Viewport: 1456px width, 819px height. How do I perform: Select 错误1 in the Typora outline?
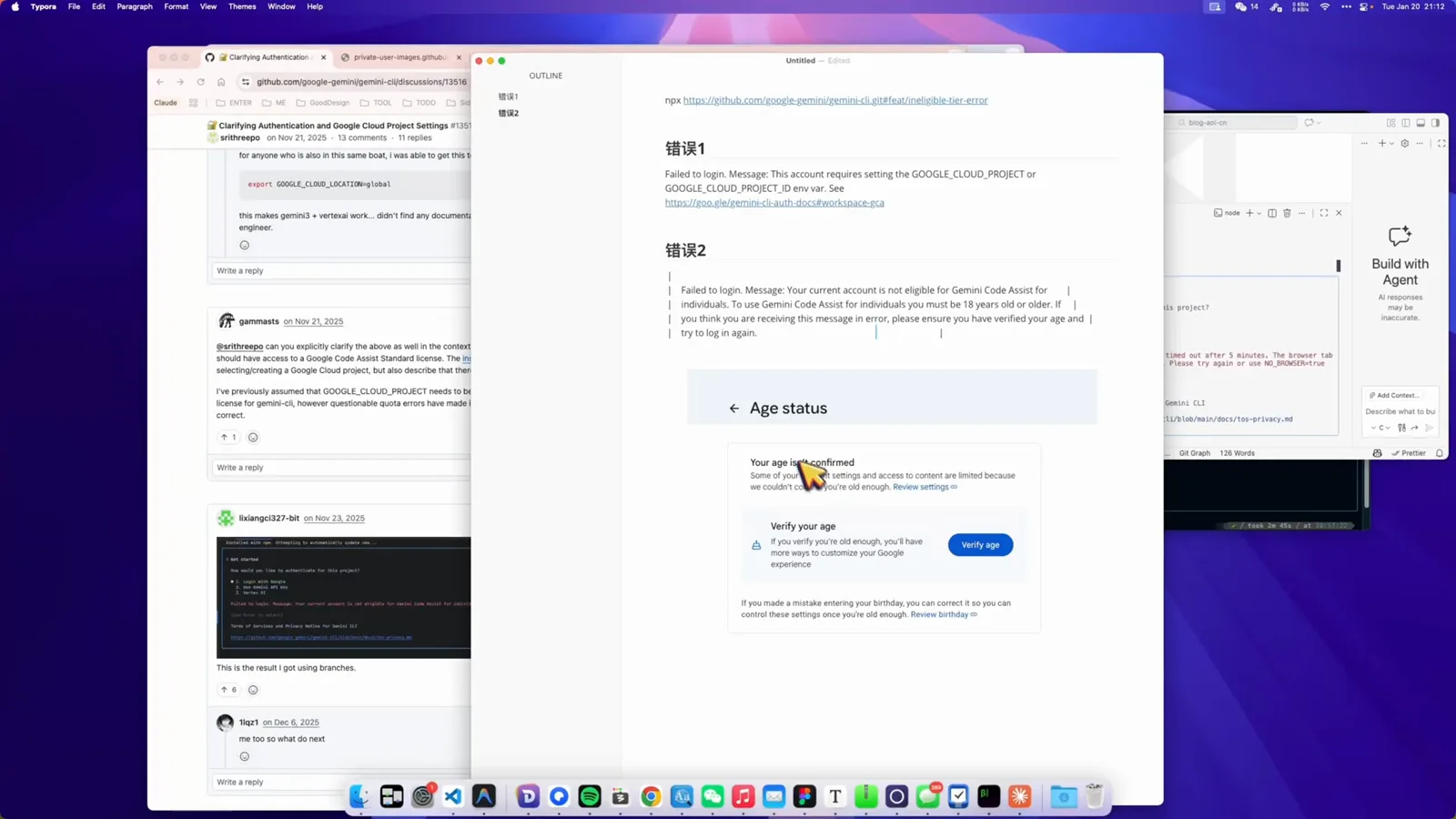click(x=508, y=96)
